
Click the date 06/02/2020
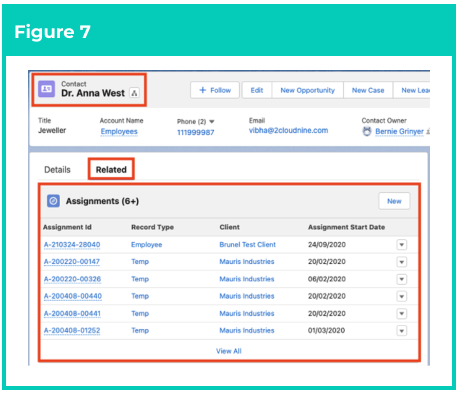click(327, 279)
